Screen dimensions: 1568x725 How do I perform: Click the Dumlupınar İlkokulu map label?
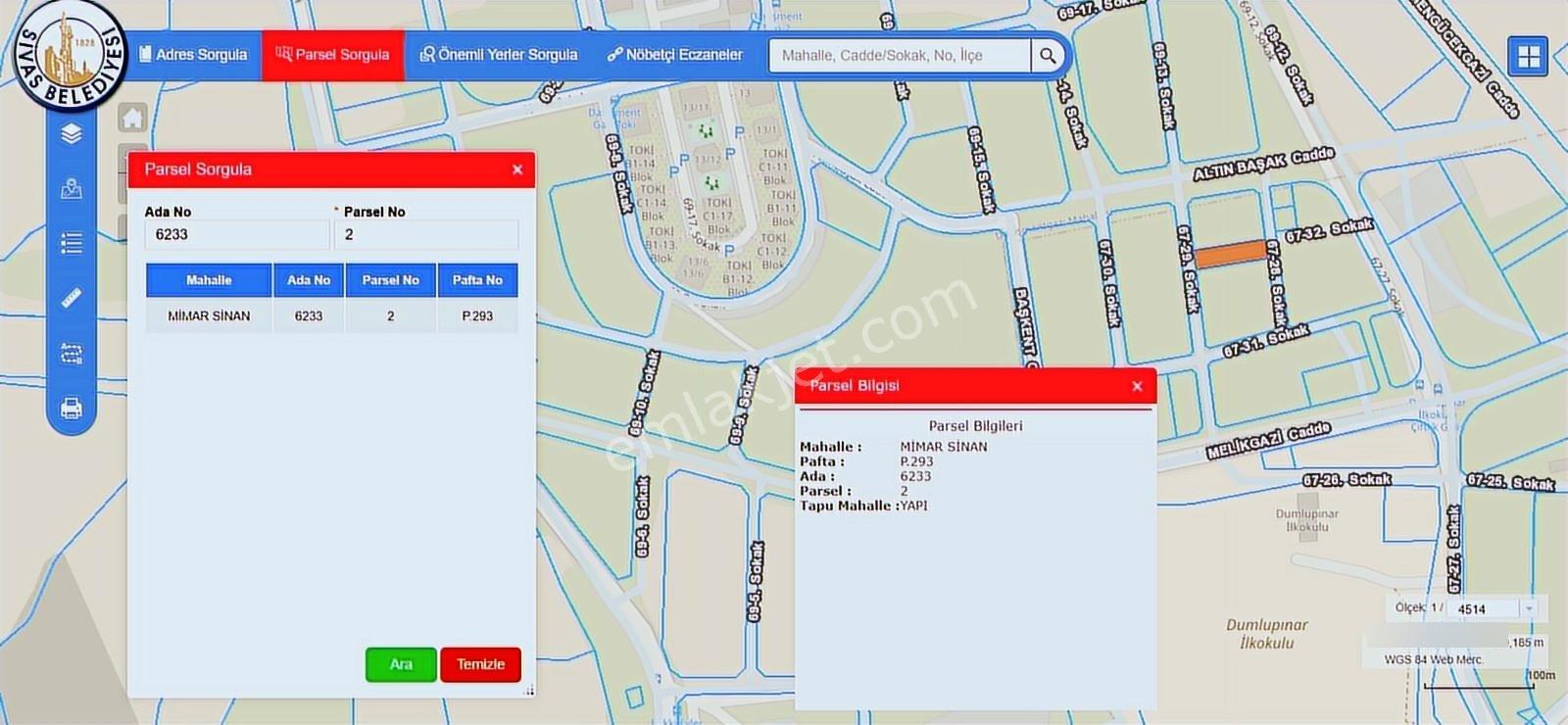point(1267,634)
